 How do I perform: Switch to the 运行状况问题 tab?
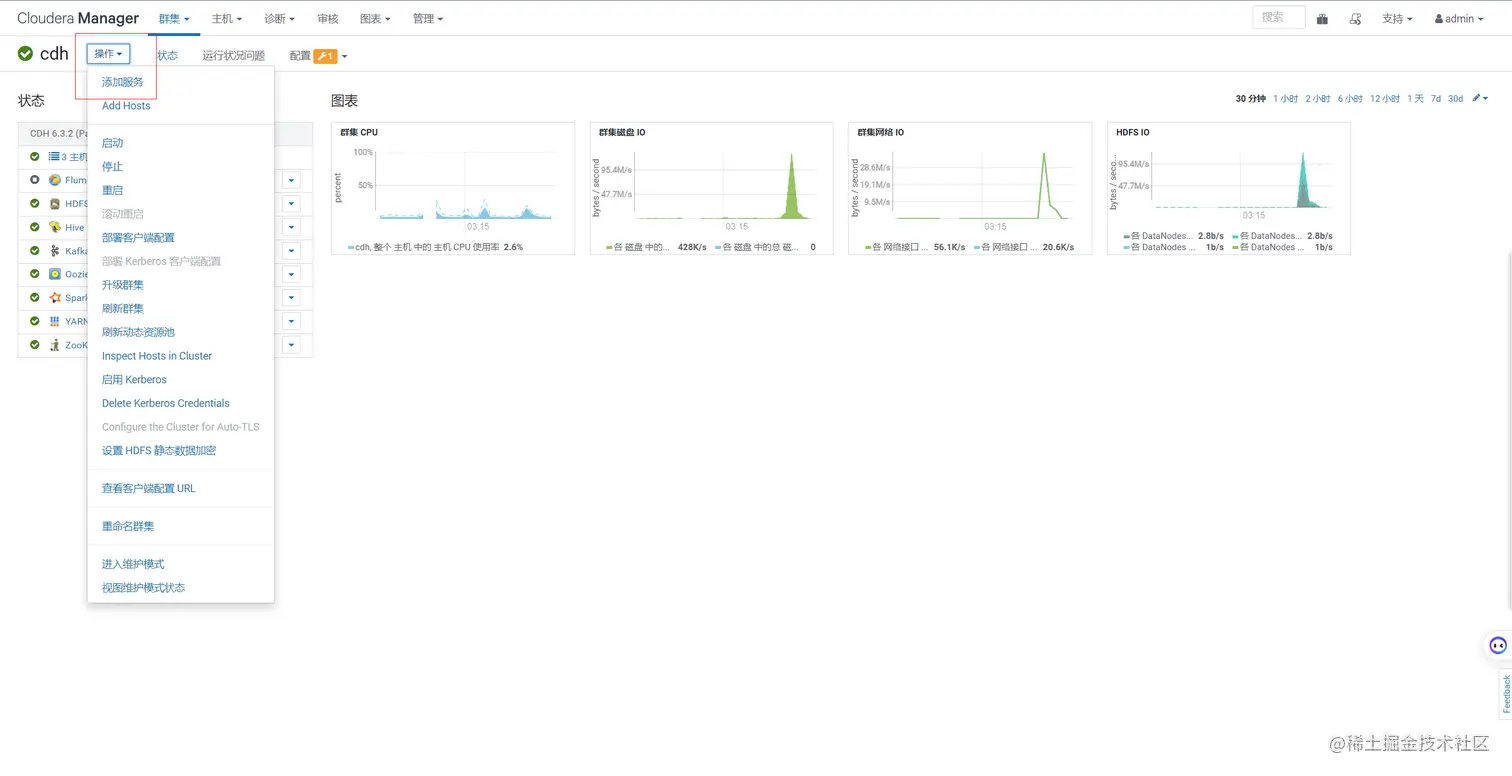point(234,56)
